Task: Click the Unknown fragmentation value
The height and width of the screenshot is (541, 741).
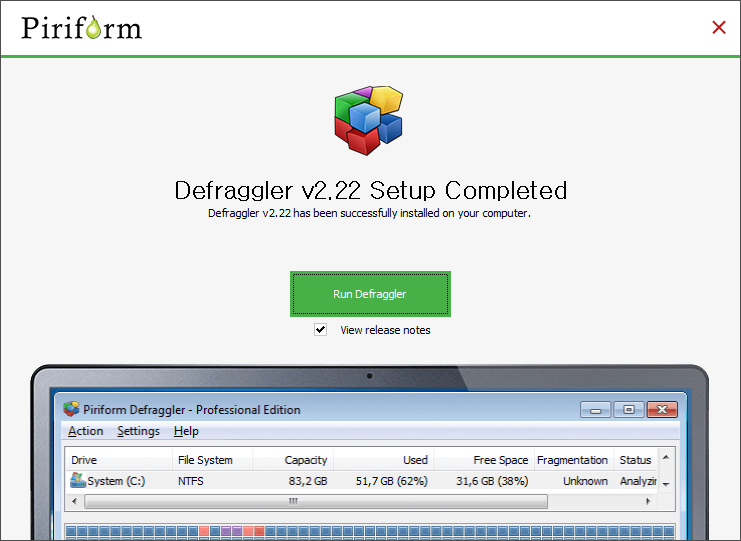Action: coord(585,481)
